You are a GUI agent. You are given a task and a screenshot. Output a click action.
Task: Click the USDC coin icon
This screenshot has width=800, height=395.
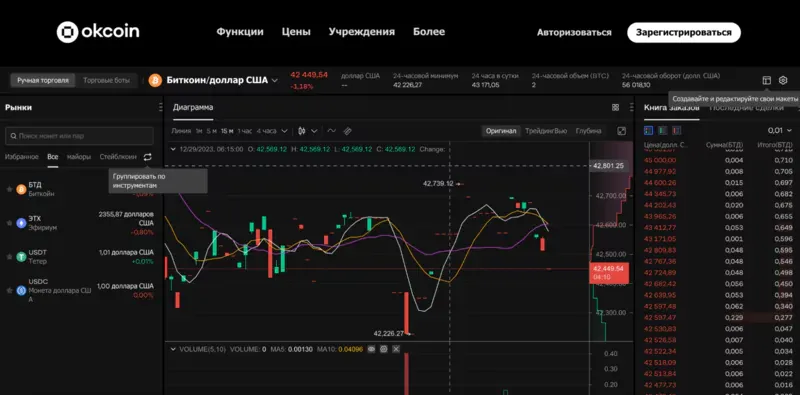(21, 290)
